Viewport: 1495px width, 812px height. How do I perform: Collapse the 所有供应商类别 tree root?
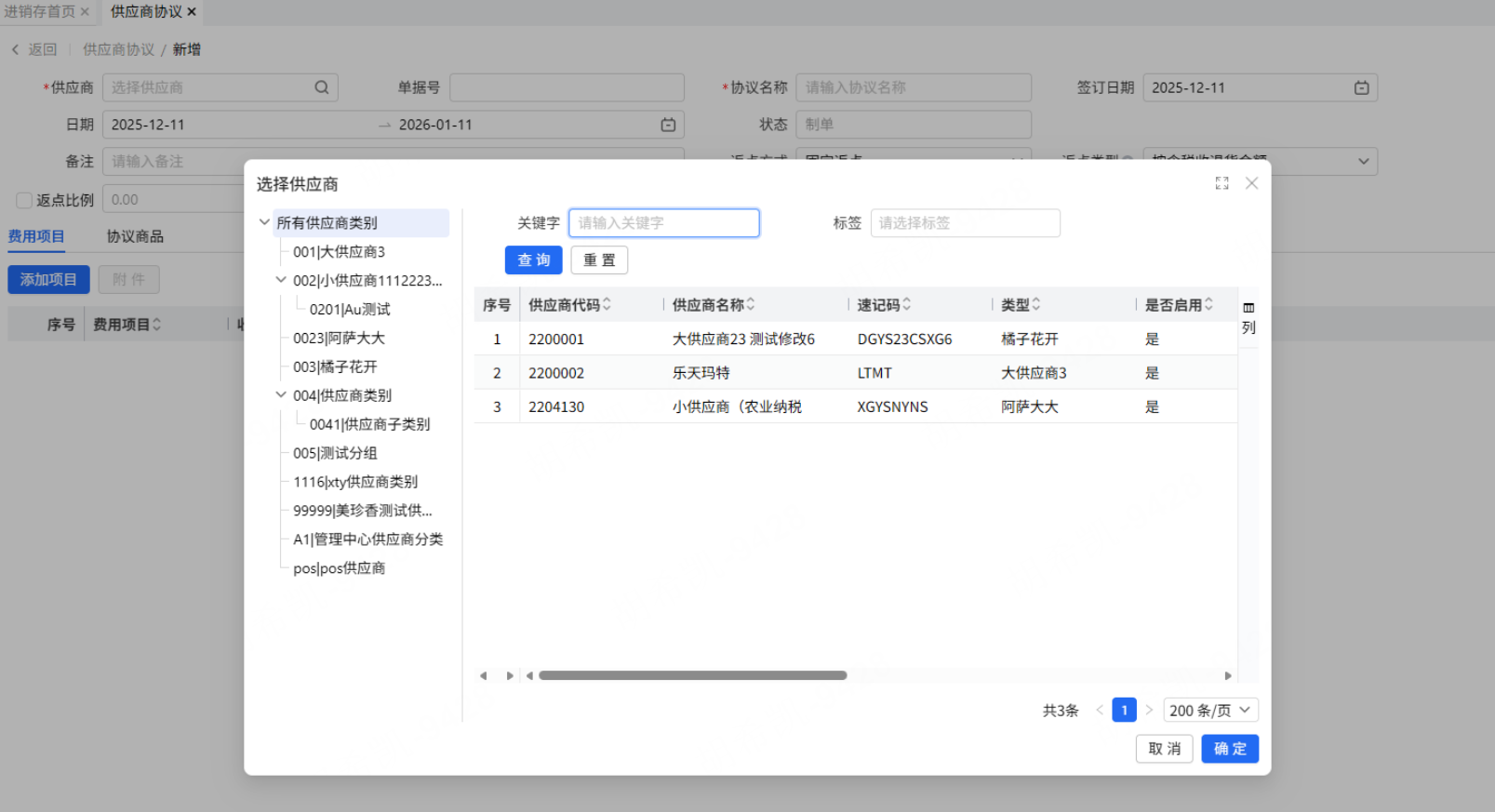[x=264, y=222]
